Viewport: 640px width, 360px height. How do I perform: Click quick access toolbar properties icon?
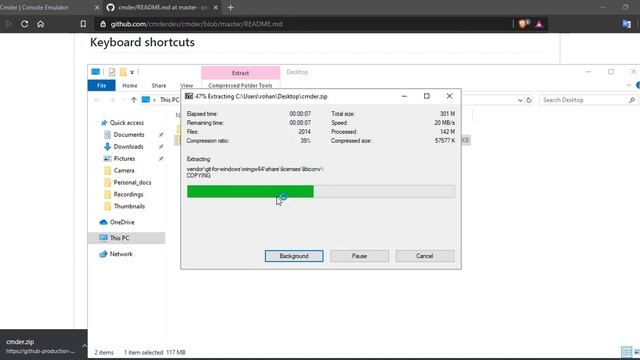[111, 72]
